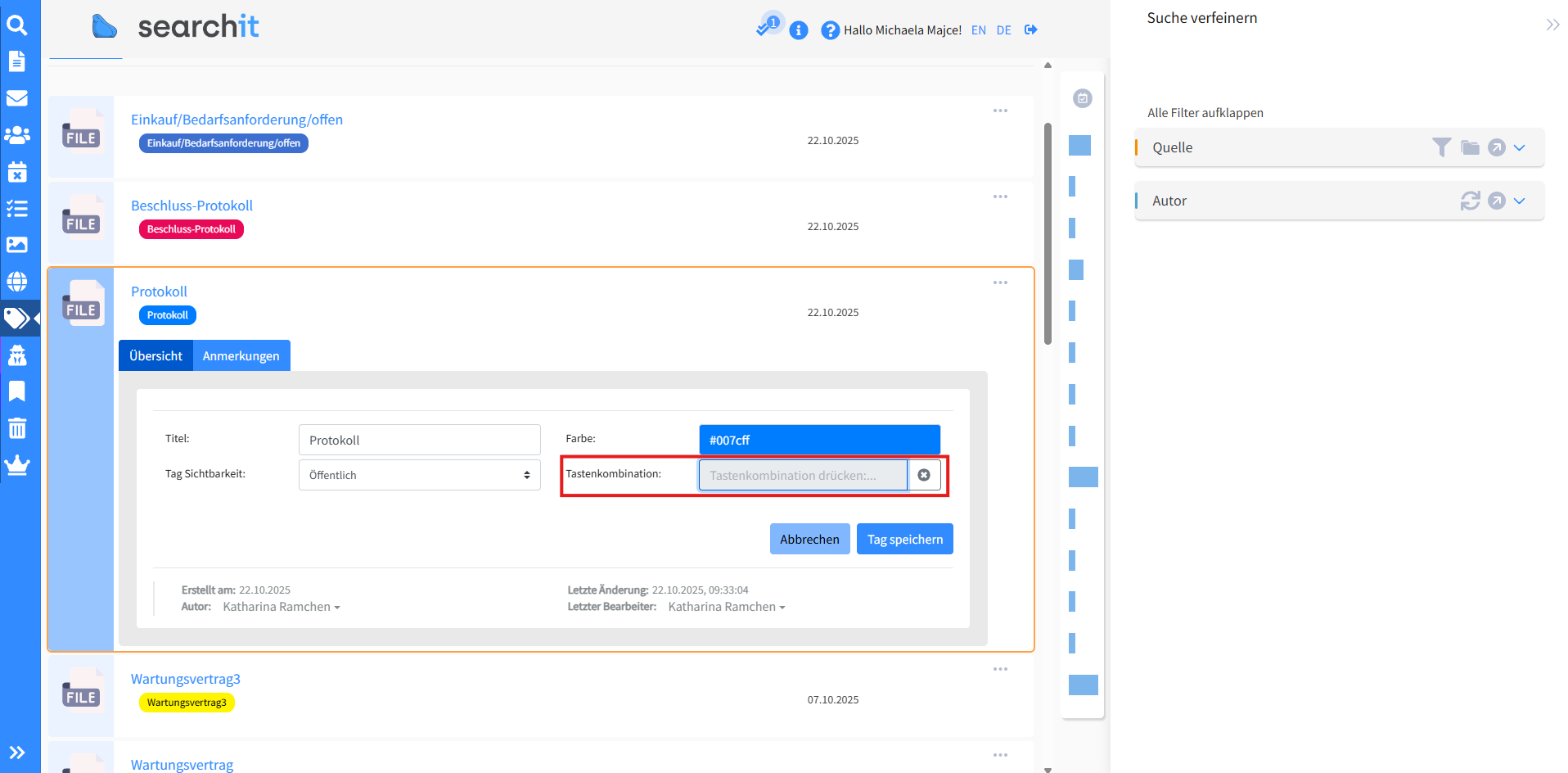Open the Farbe #007cff color field

pyautogui.click(x=819, y=440)
